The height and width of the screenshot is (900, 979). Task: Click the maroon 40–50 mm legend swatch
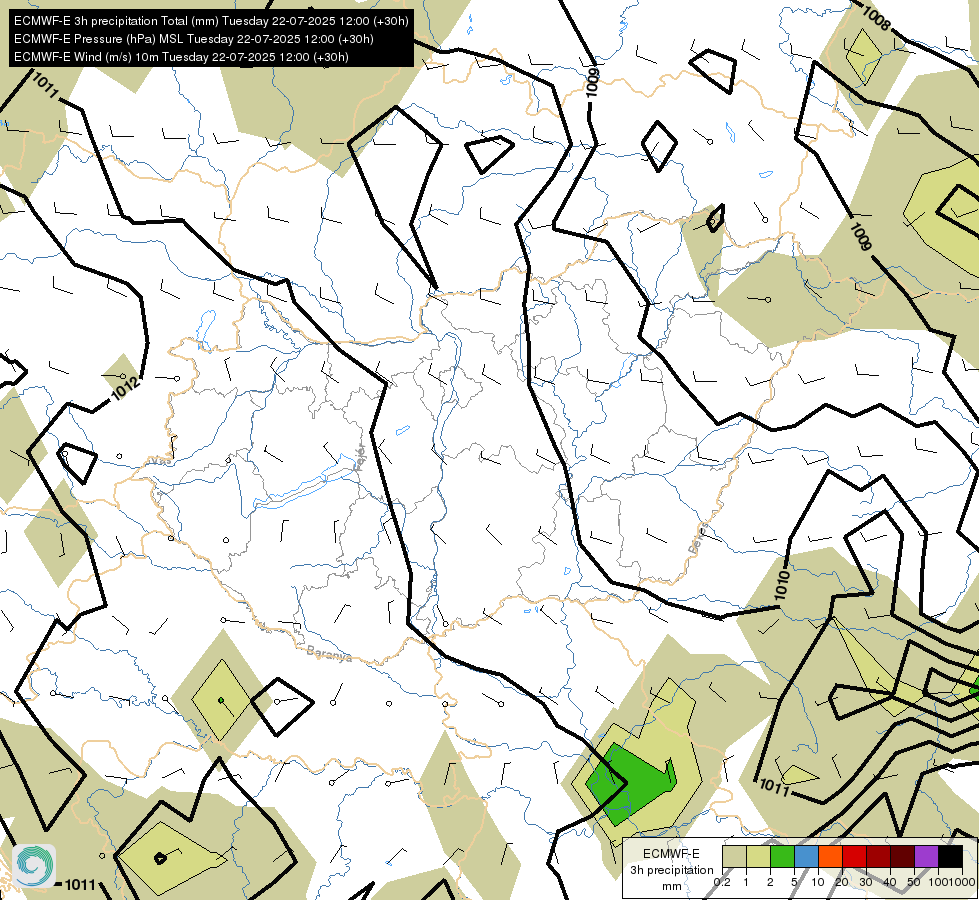[x=902, y=856]
